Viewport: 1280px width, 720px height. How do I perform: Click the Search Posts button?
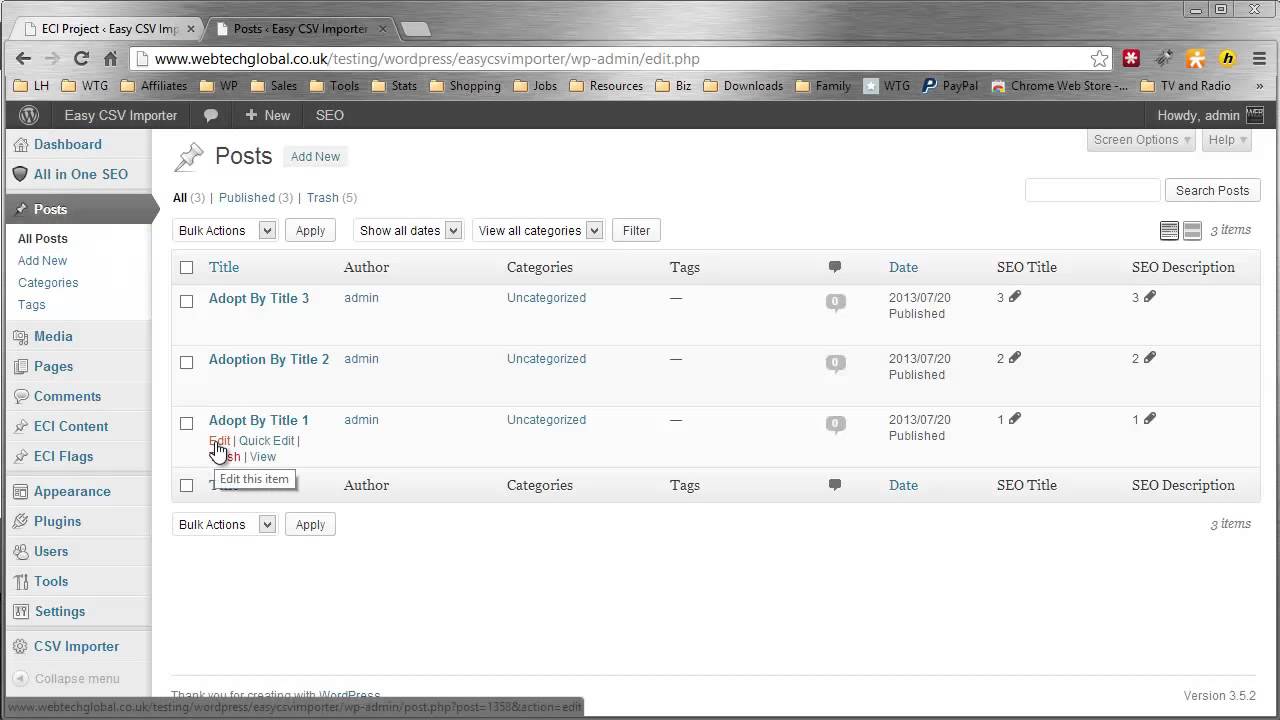coord(1212,190)
